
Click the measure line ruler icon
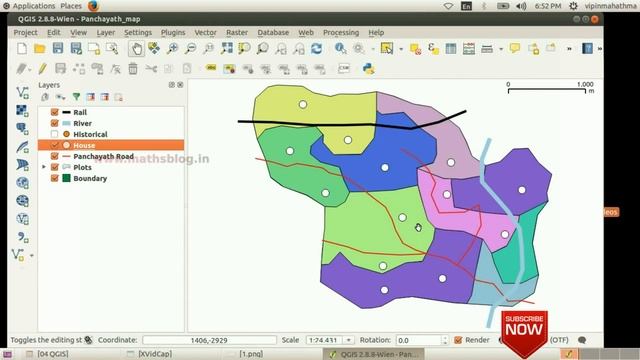[x=487, y=49]
